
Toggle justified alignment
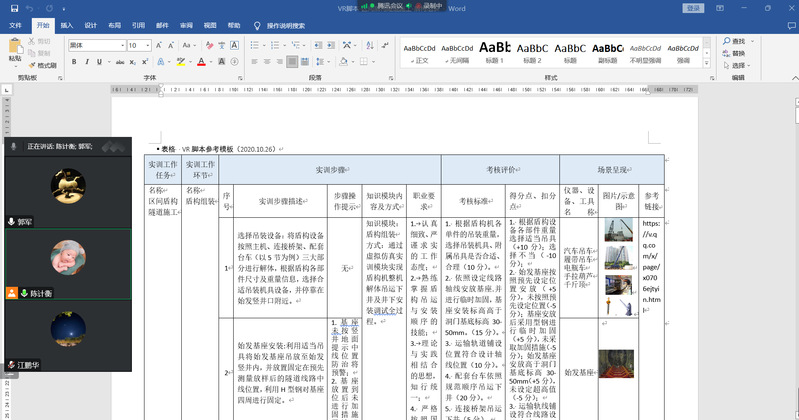(292, 62)
